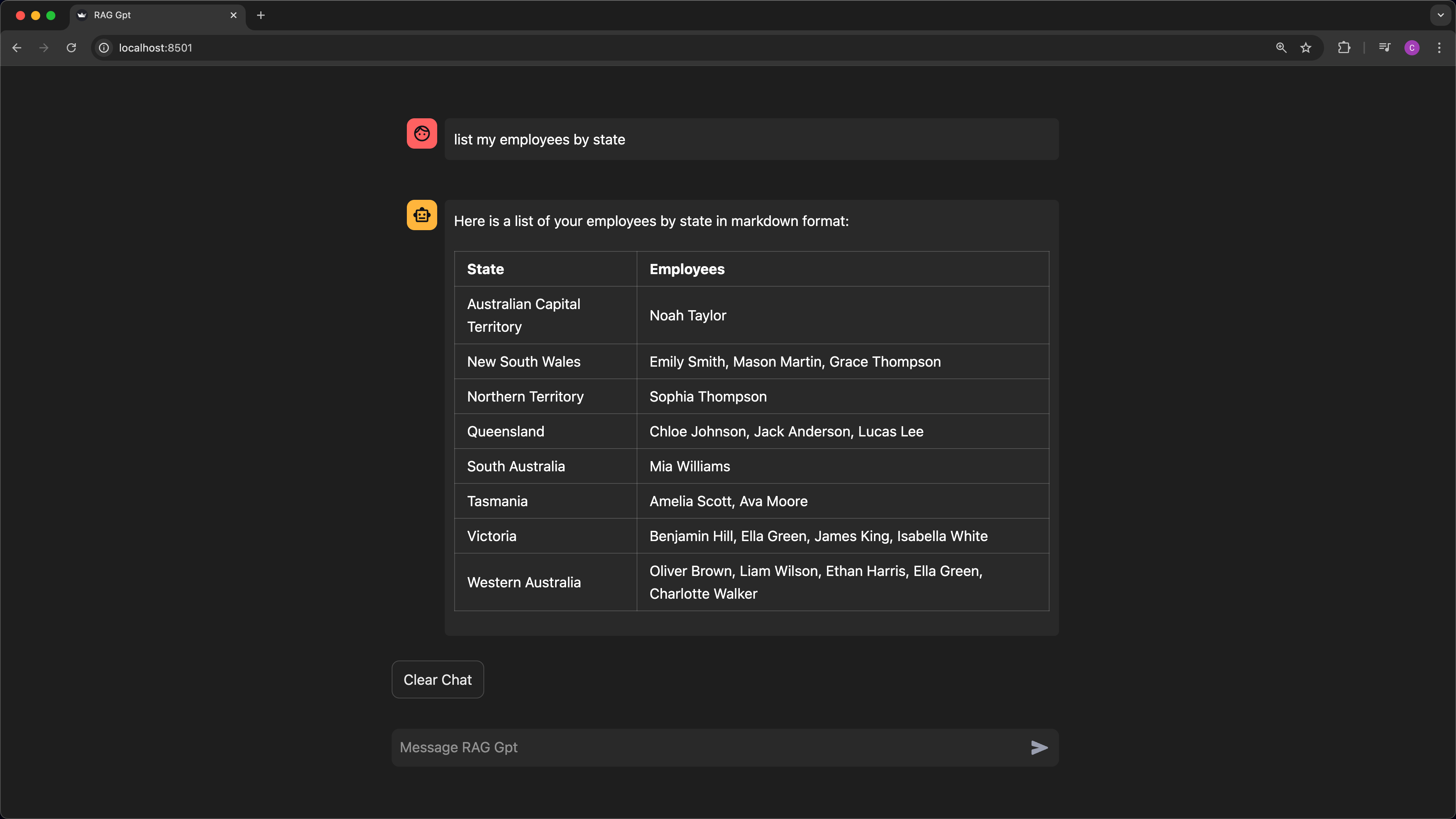1456x819 pixels.
Task: Click the Noah Taylor cell
Action: (x=843, y=315)
